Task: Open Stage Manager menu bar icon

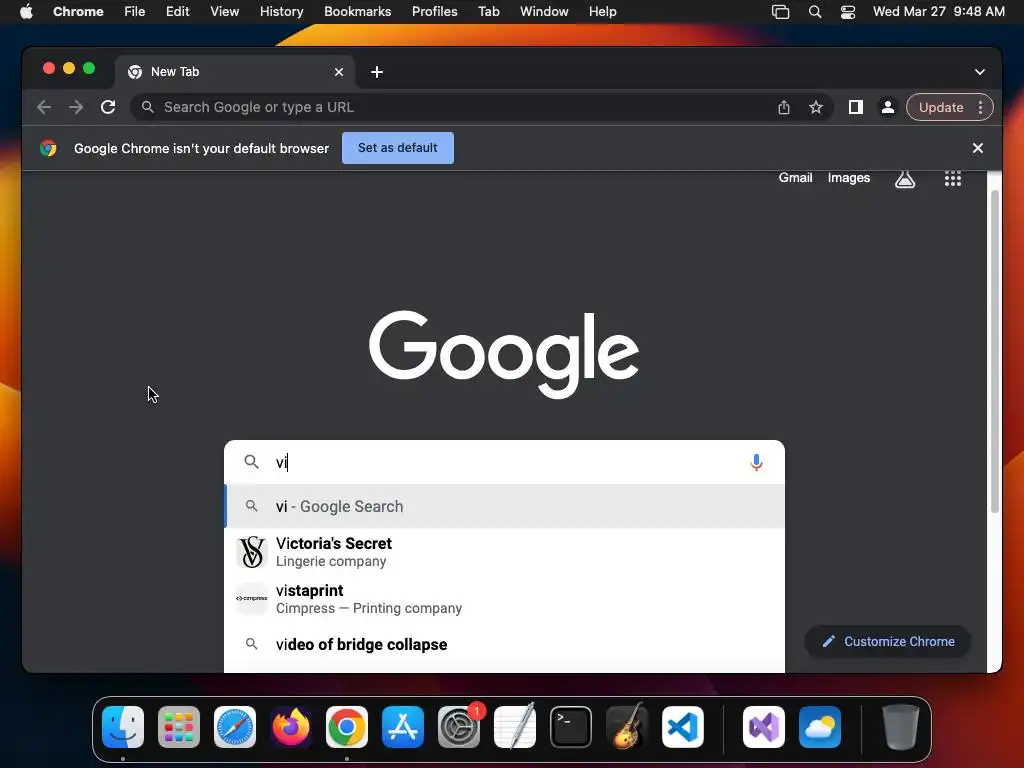Action: [x=780, y=12]
